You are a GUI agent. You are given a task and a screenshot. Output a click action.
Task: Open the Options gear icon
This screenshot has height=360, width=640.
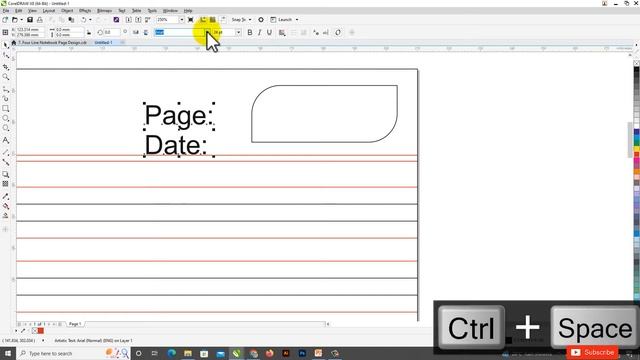(261, 20)
